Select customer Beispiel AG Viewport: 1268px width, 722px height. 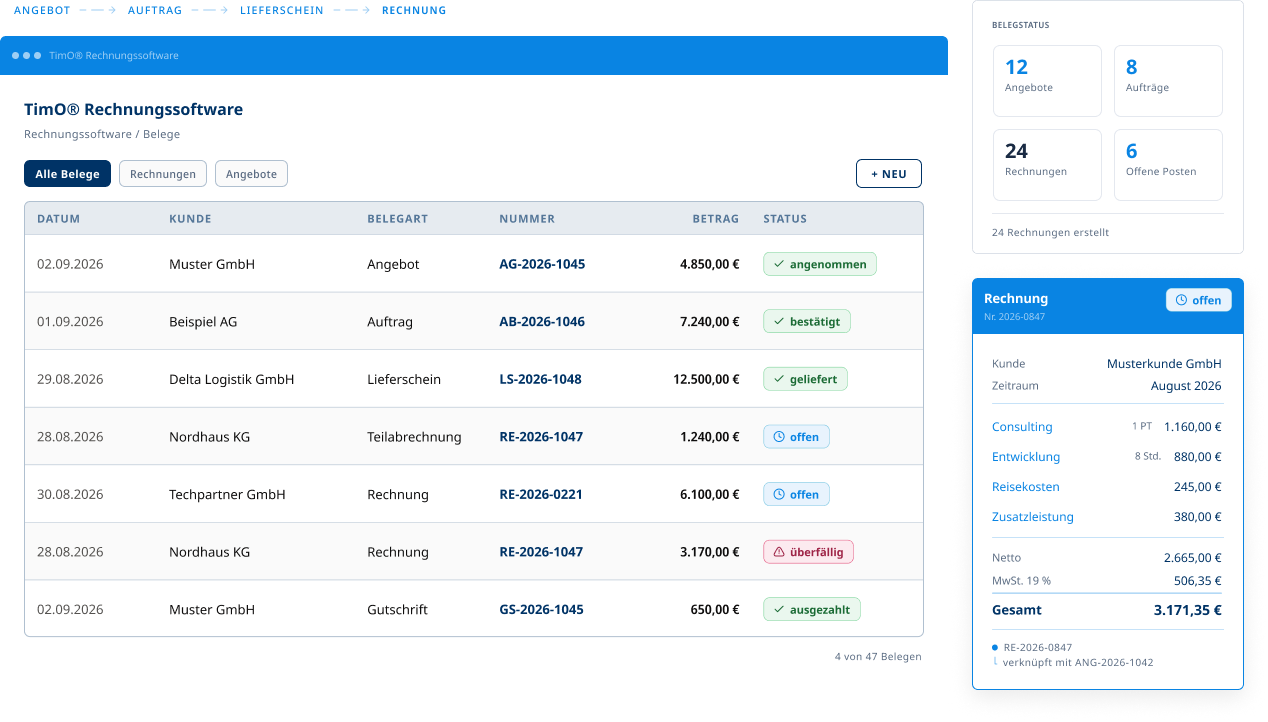coord(203,322)
